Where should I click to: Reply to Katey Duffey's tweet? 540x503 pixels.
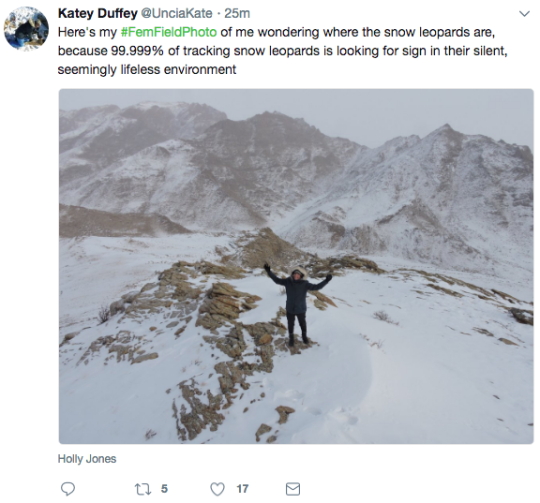pyautogui.click(x=68, y=489)
